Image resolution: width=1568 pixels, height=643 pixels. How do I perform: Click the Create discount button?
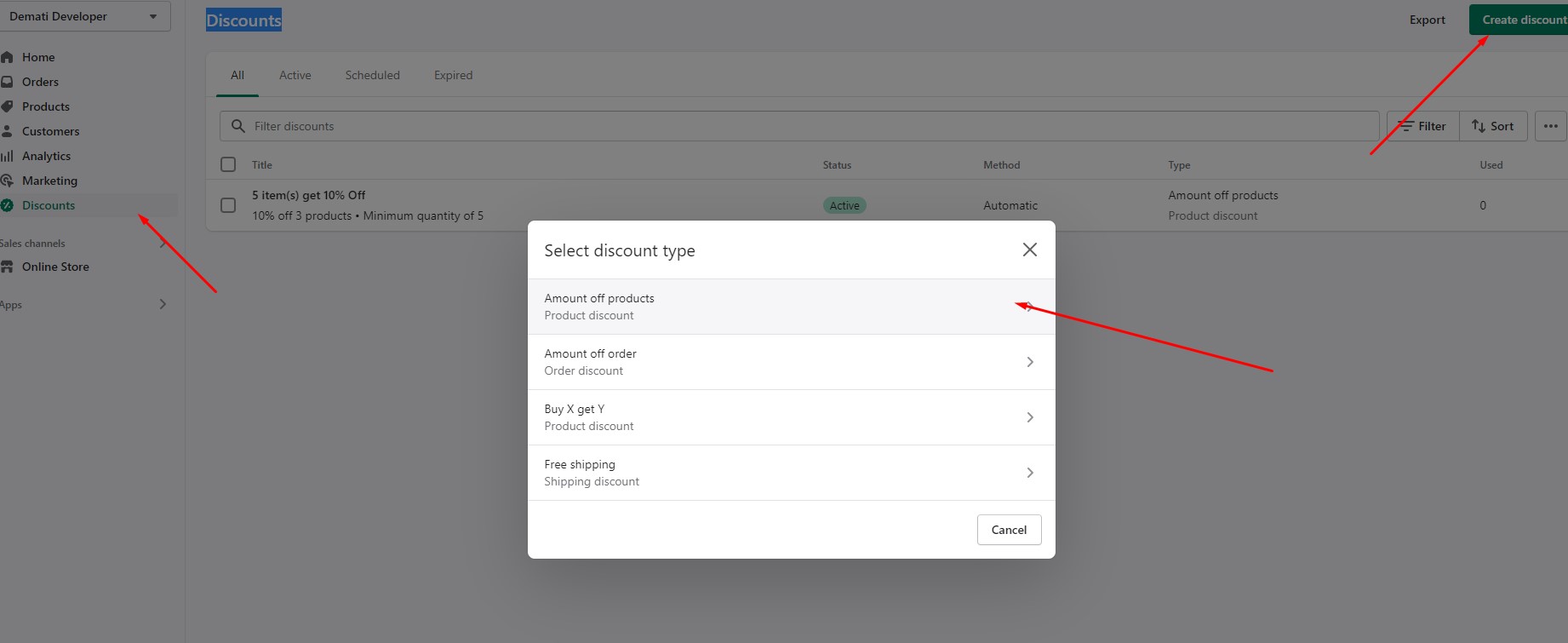tap(1520, 20)
